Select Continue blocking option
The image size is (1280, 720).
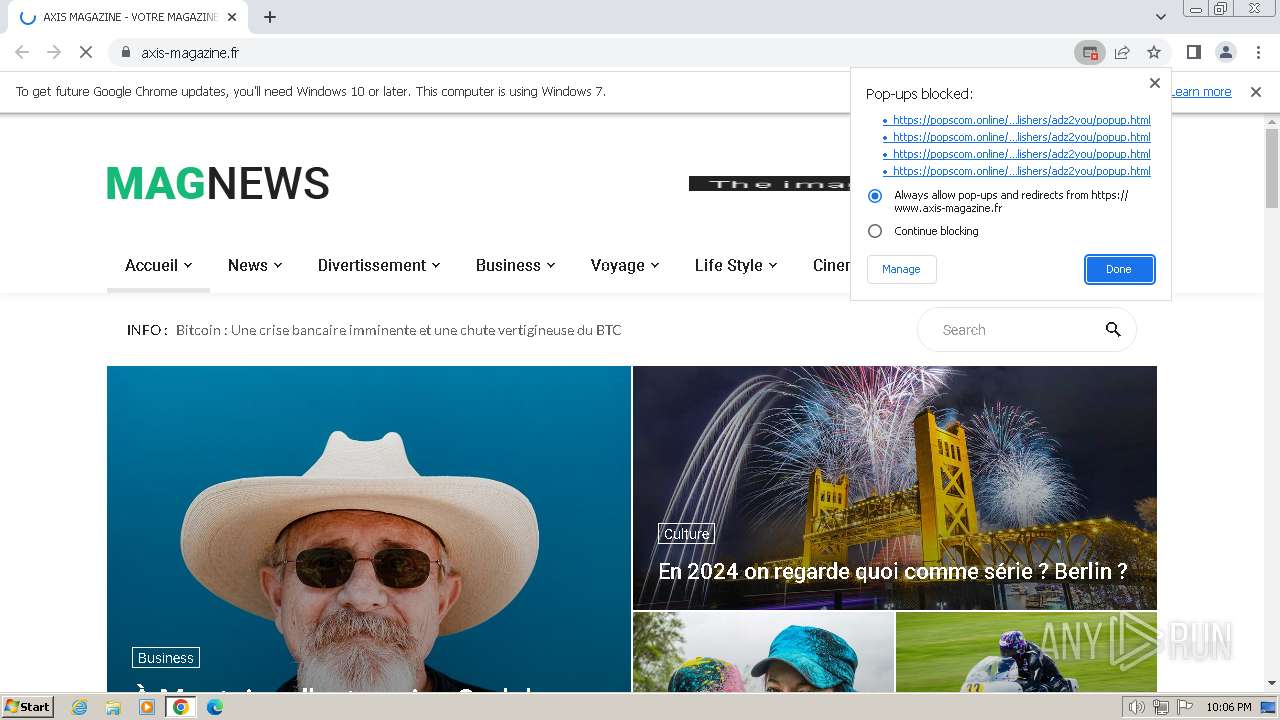point(875,231)
